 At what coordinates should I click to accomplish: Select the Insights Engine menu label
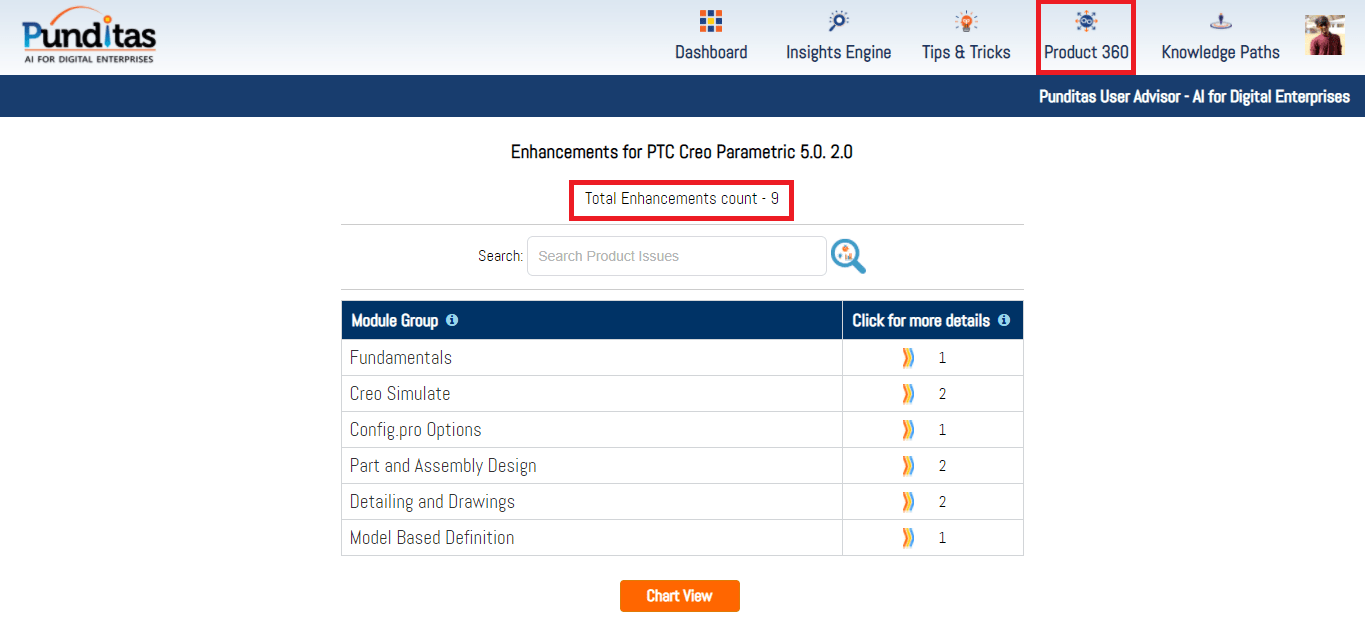(x=838, y=53)
